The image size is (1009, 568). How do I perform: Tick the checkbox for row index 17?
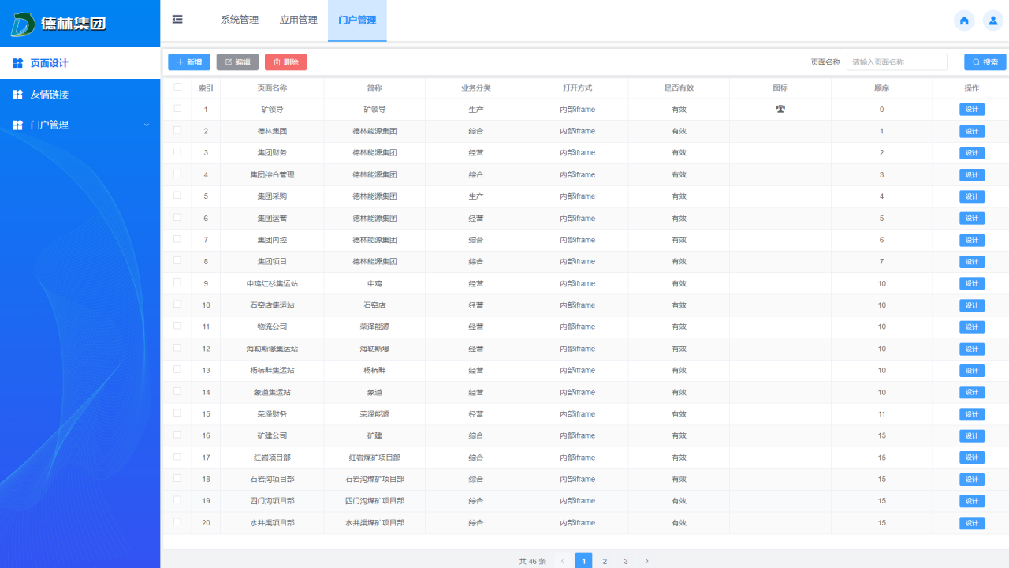[x=177, y=457]
